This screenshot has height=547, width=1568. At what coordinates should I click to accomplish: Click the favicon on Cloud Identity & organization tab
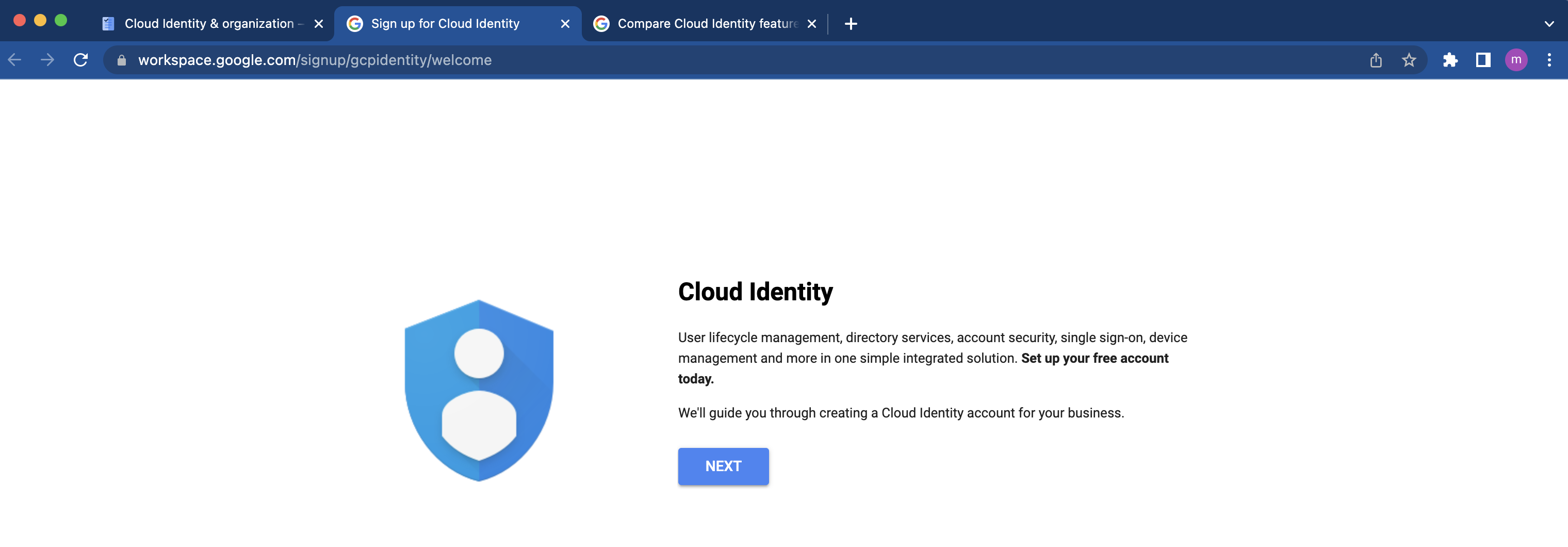pyautogui.click(x=108, y=24)
